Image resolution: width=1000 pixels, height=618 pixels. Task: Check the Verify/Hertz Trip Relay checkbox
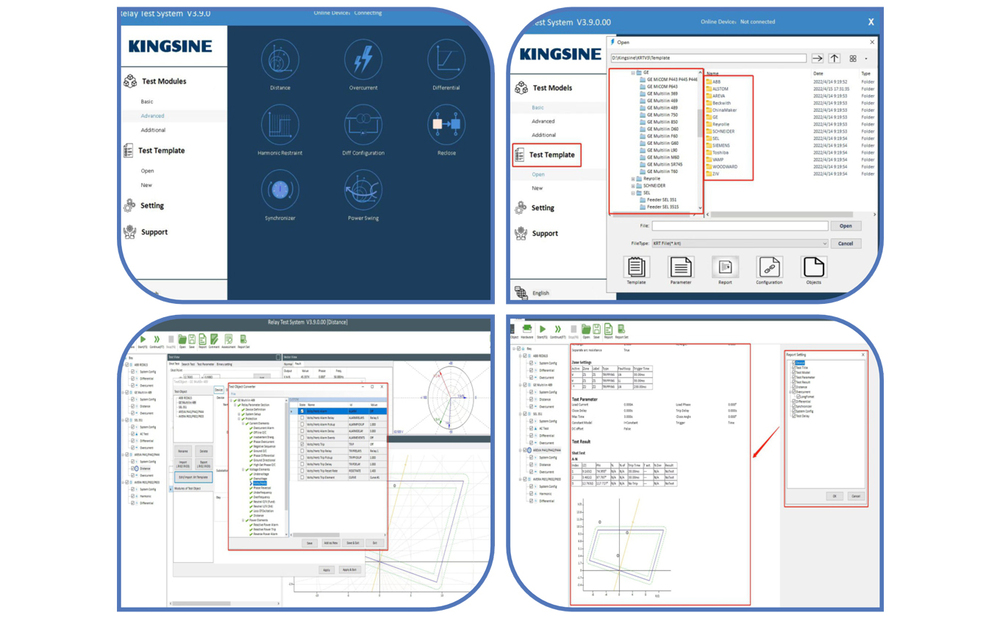click(302, 450)
